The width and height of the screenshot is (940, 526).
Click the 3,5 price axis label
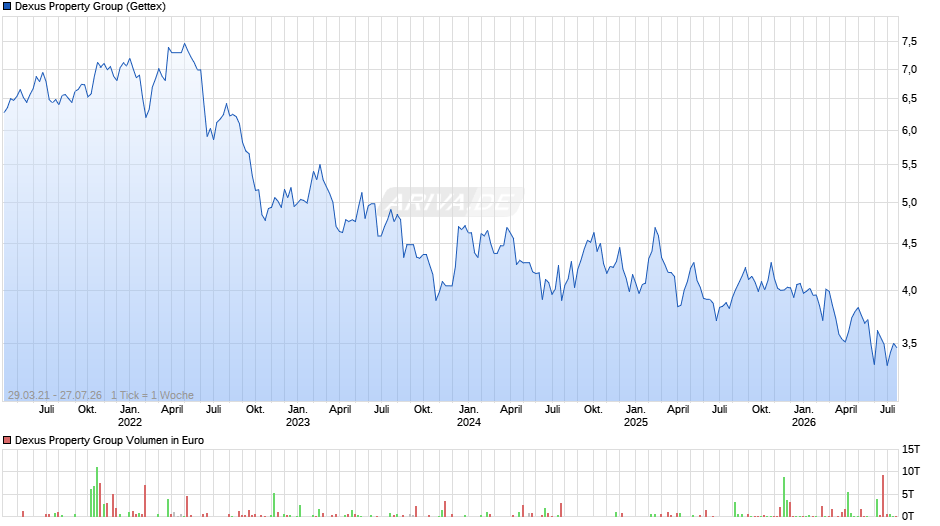pos(909,344)
